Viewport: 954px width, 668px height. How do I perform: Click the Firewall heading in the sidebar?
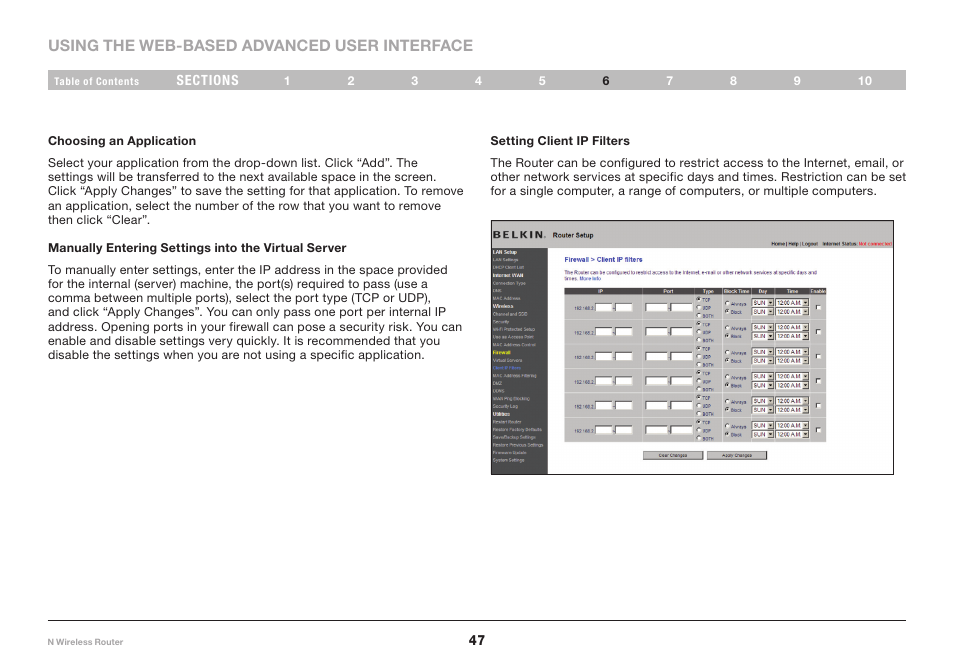pyautogui.click(x=502, y=352)
